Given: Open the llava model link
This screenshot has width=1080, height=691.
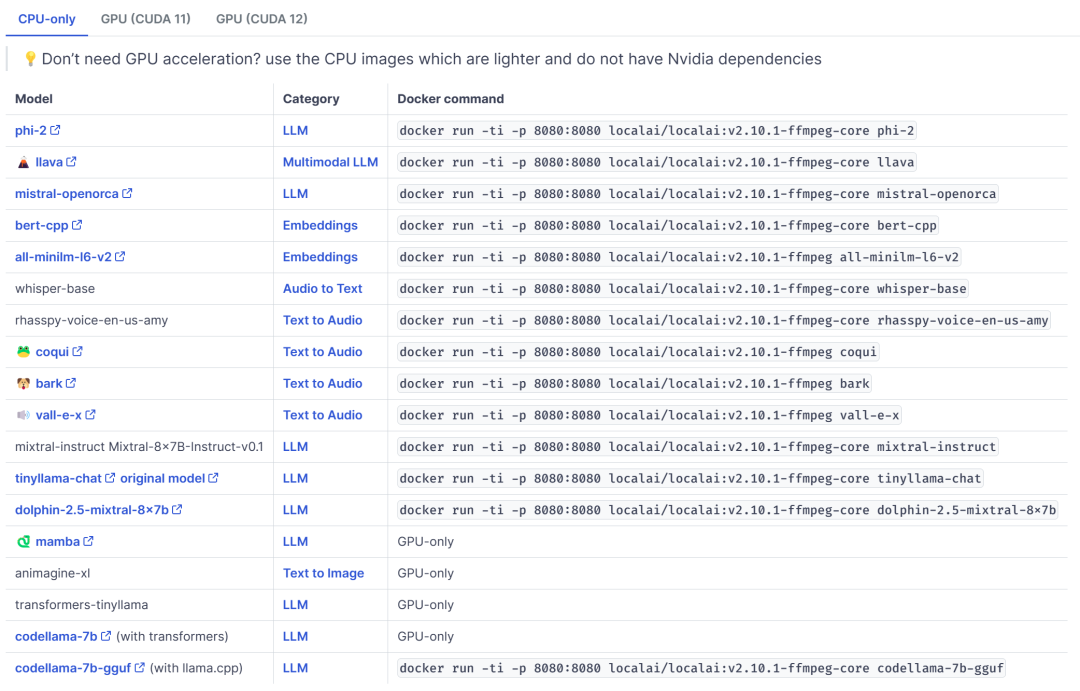Looking at the screenshot, I should [x=49, y=163].
